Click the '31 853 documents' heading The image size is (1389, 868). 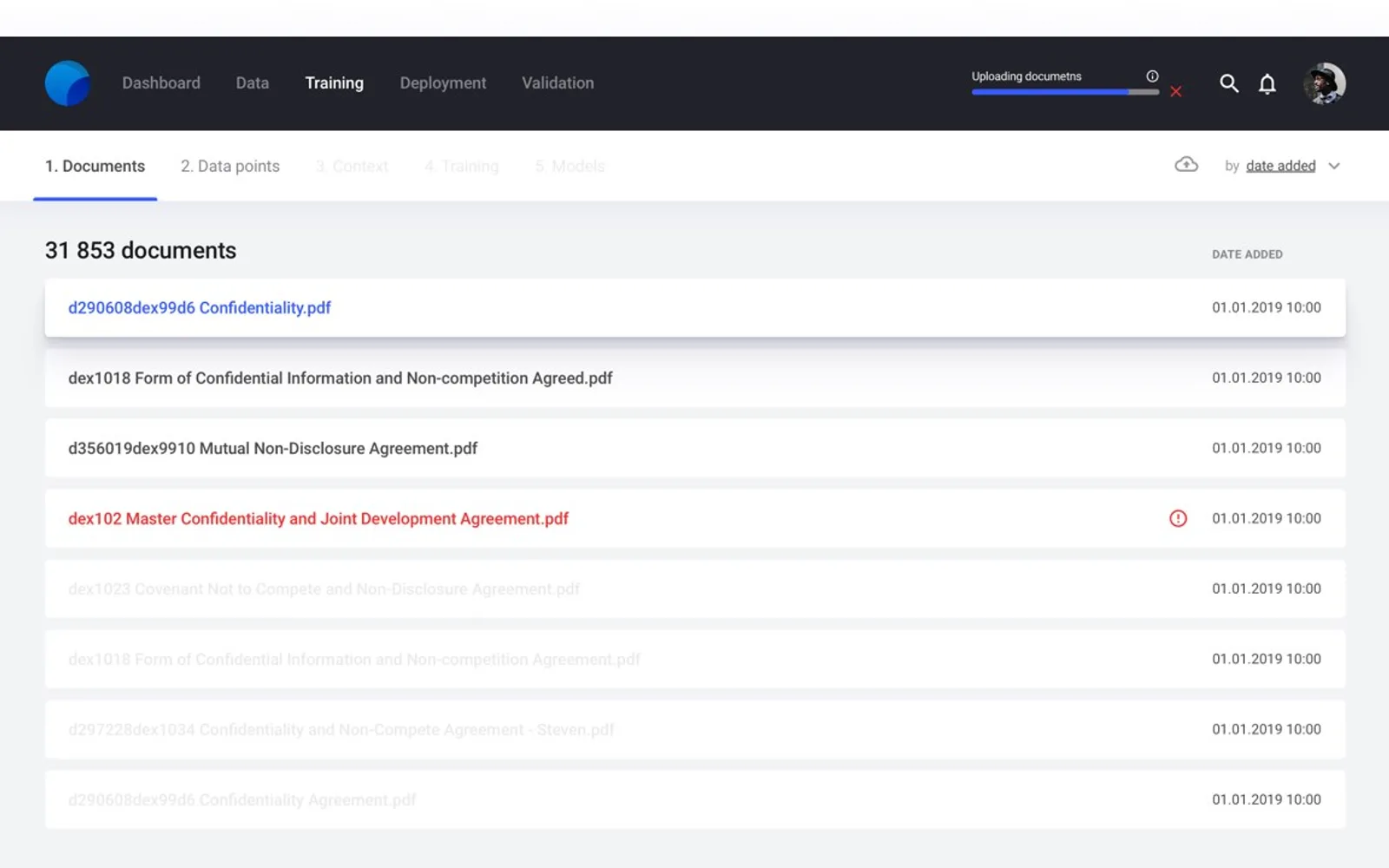click(x=141, y=250)
